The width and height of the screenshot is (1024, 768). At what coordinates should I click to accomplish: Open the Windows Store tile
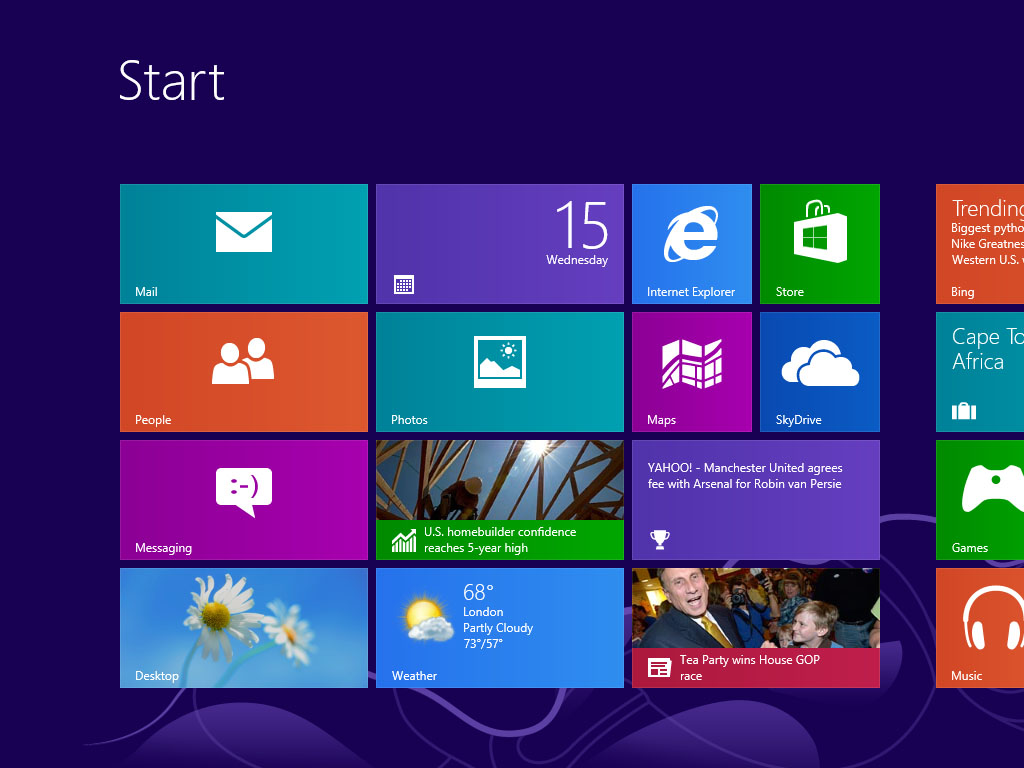click(x=819, y=243)
